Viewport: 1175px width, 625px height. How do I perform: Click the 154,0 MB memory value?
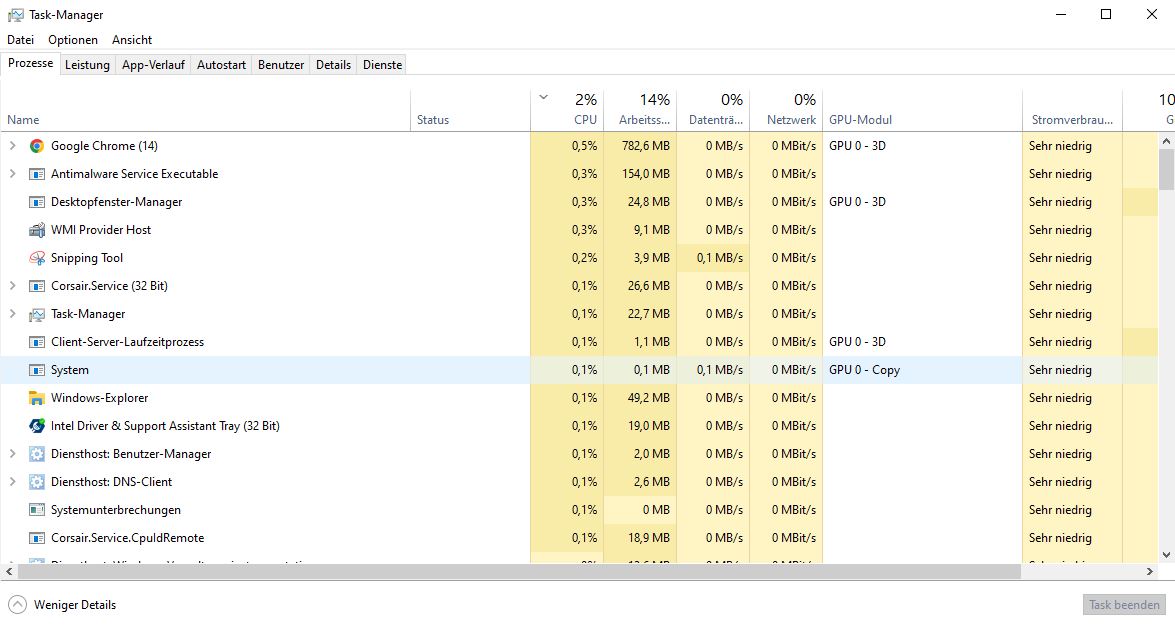(645, 174)
